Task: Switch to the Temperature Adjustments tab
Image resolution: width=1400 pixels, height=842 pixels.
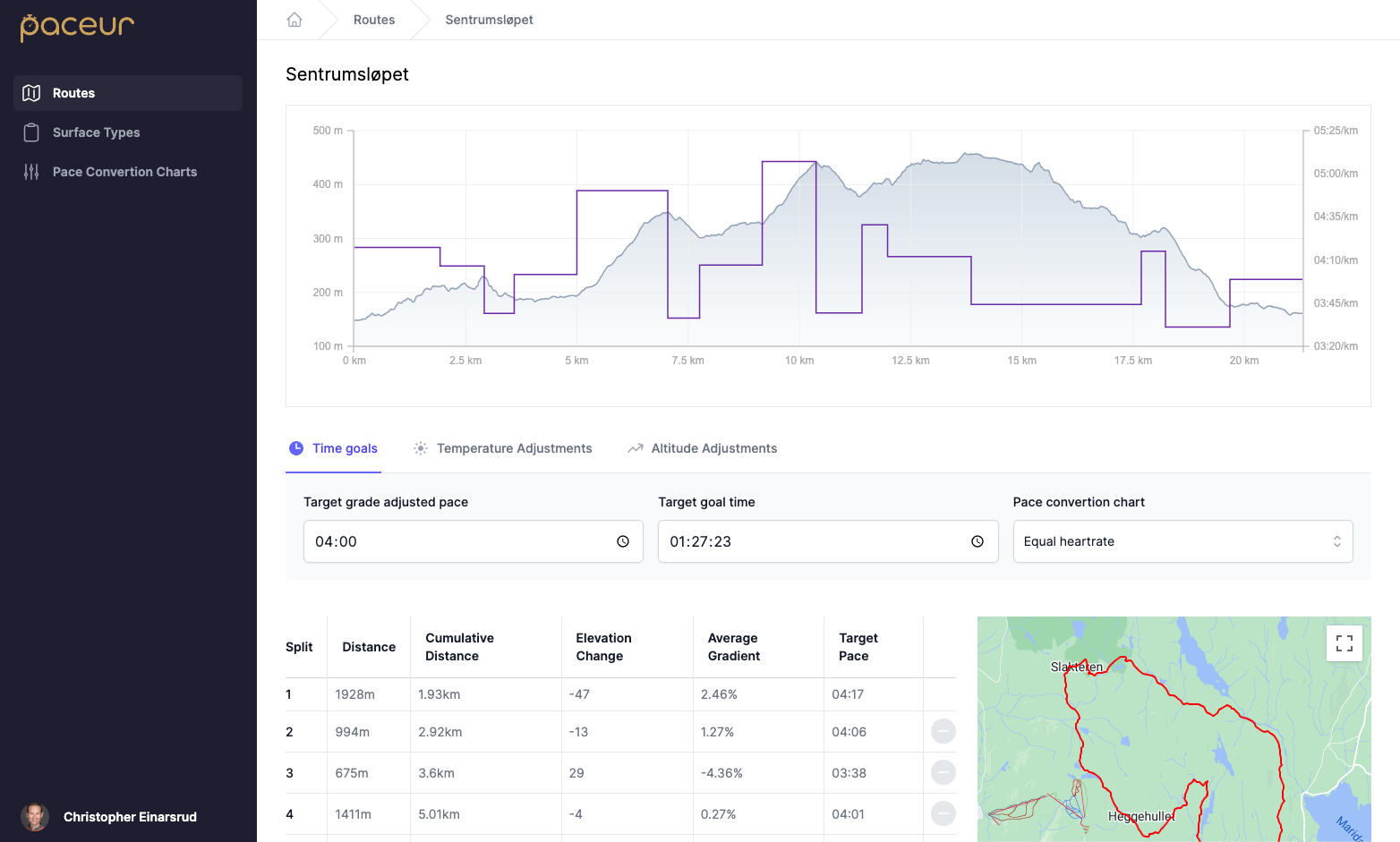Action: (x=514, y=447)
